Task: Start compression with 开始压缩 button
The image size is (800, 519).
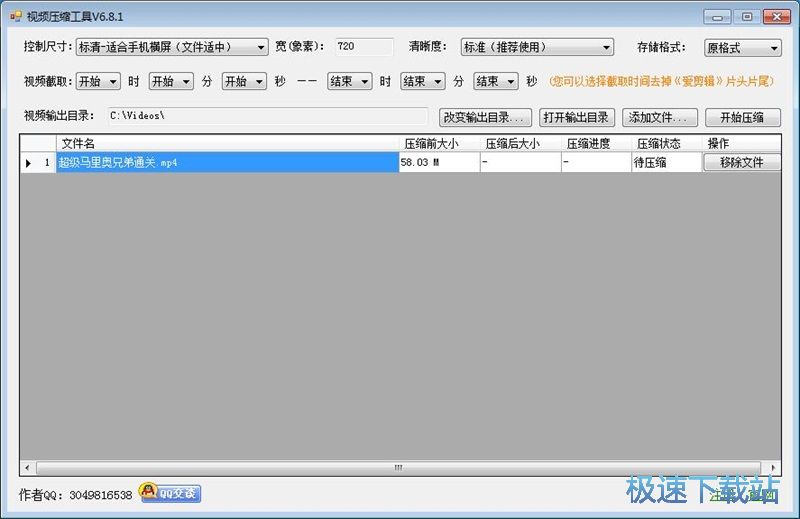Action: point(743,117)
